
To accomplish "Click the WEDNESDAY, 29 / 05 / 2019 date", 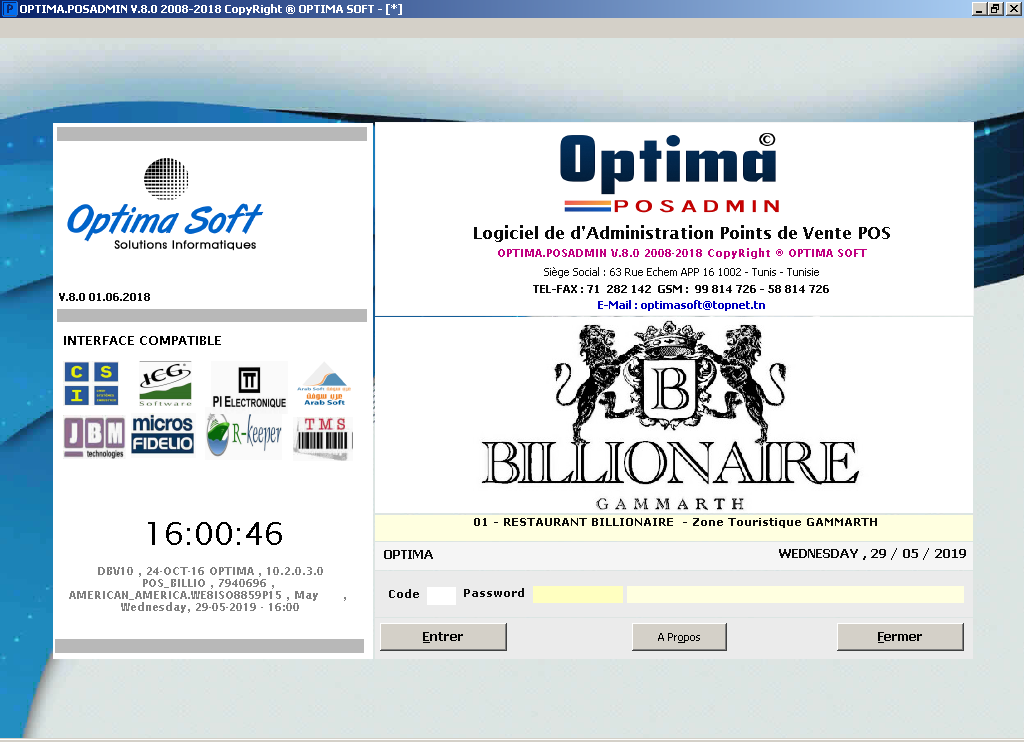I will pos(872,554).
